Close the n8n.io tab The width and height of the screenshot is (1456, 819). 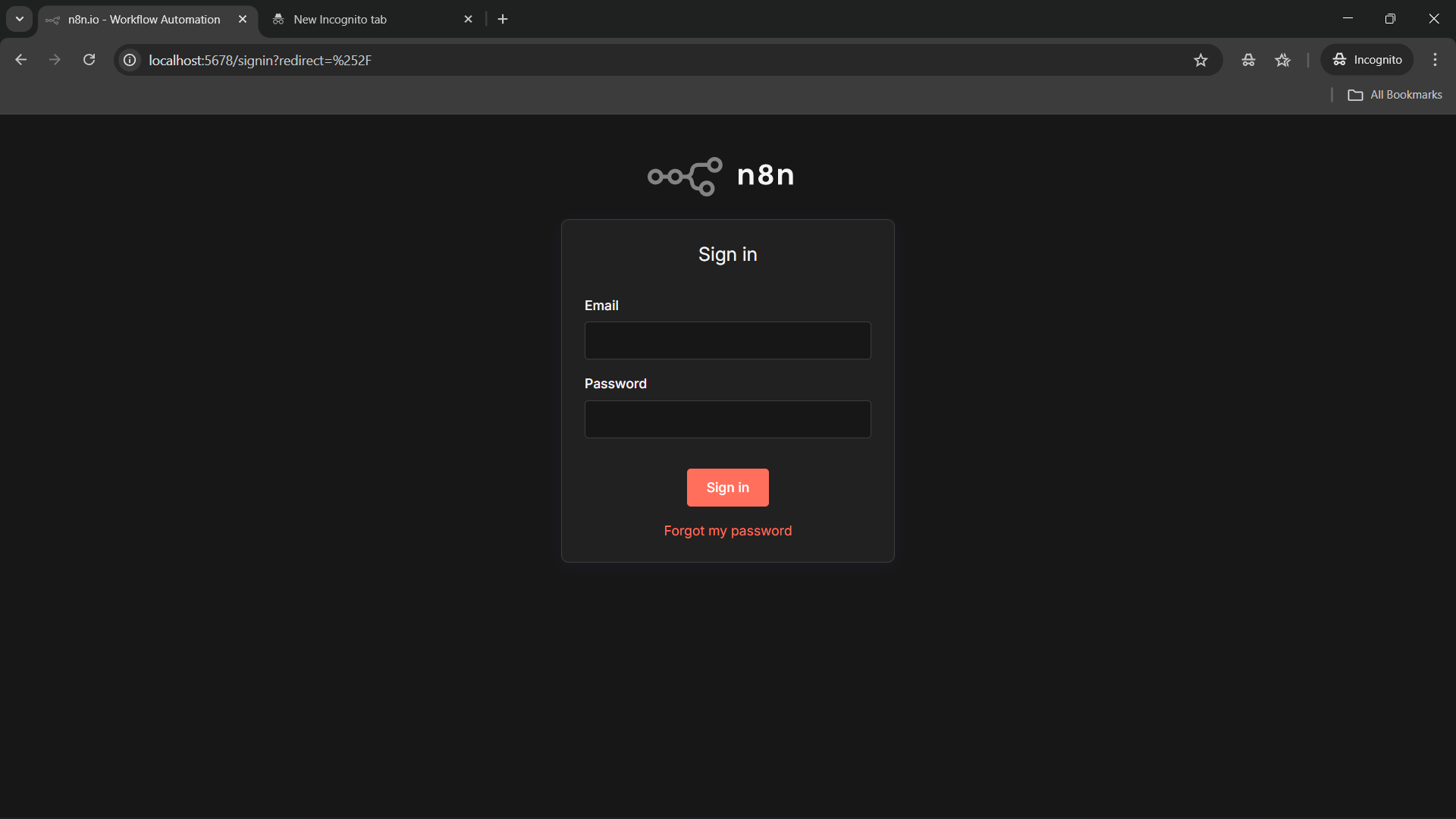[x=243, y=19]
